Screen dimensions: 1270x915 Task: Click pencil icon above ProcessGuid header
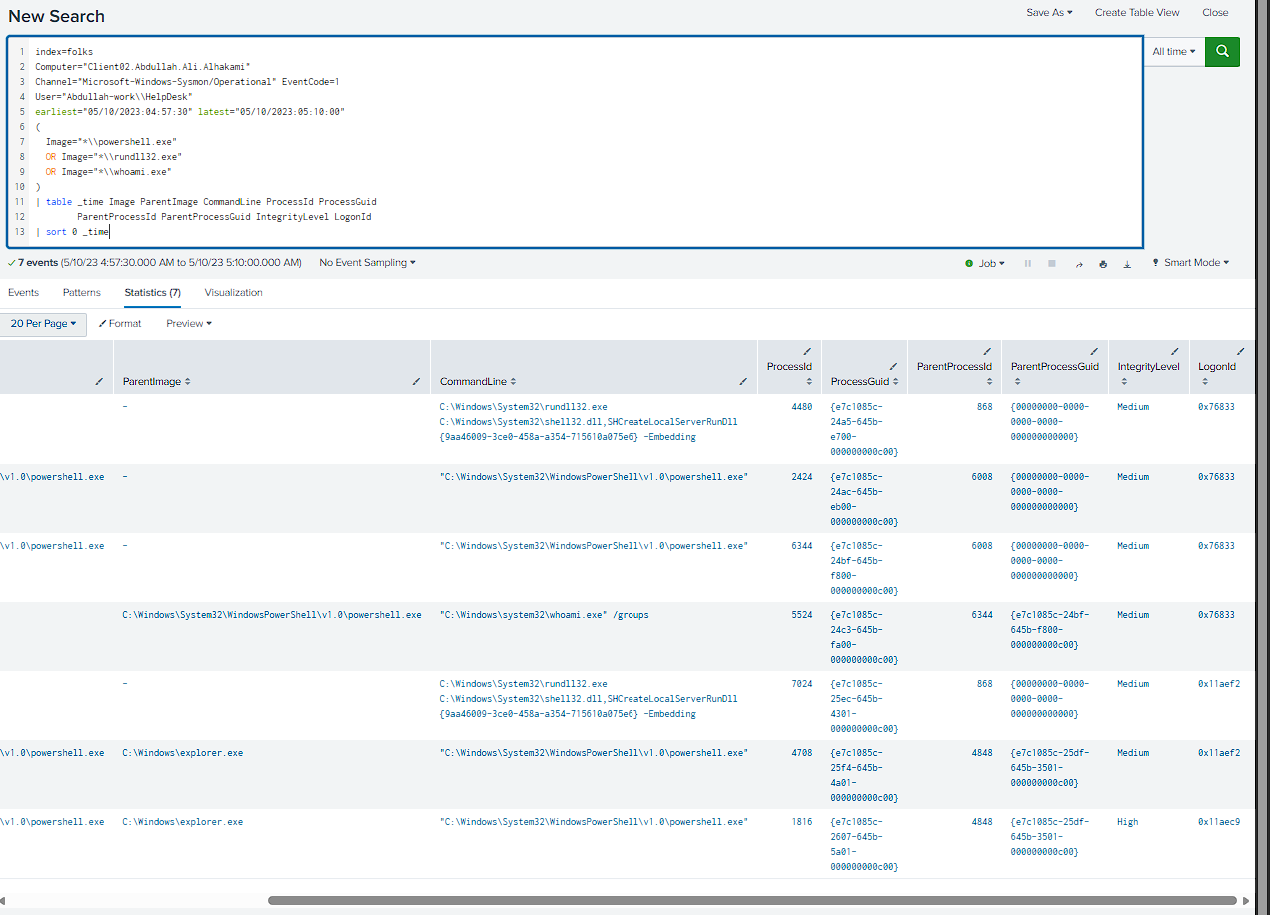tap(893, 367)
